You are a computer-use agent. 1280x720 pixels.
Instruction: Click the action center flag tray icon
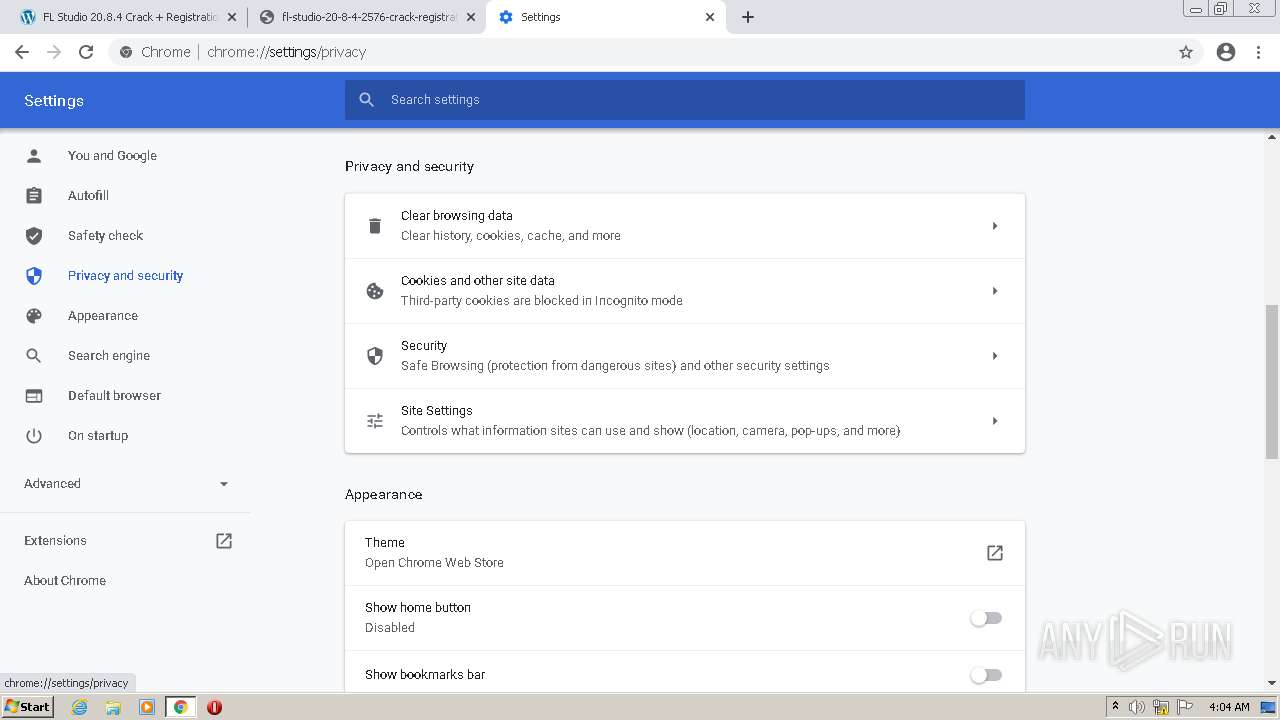[1186, 707]
